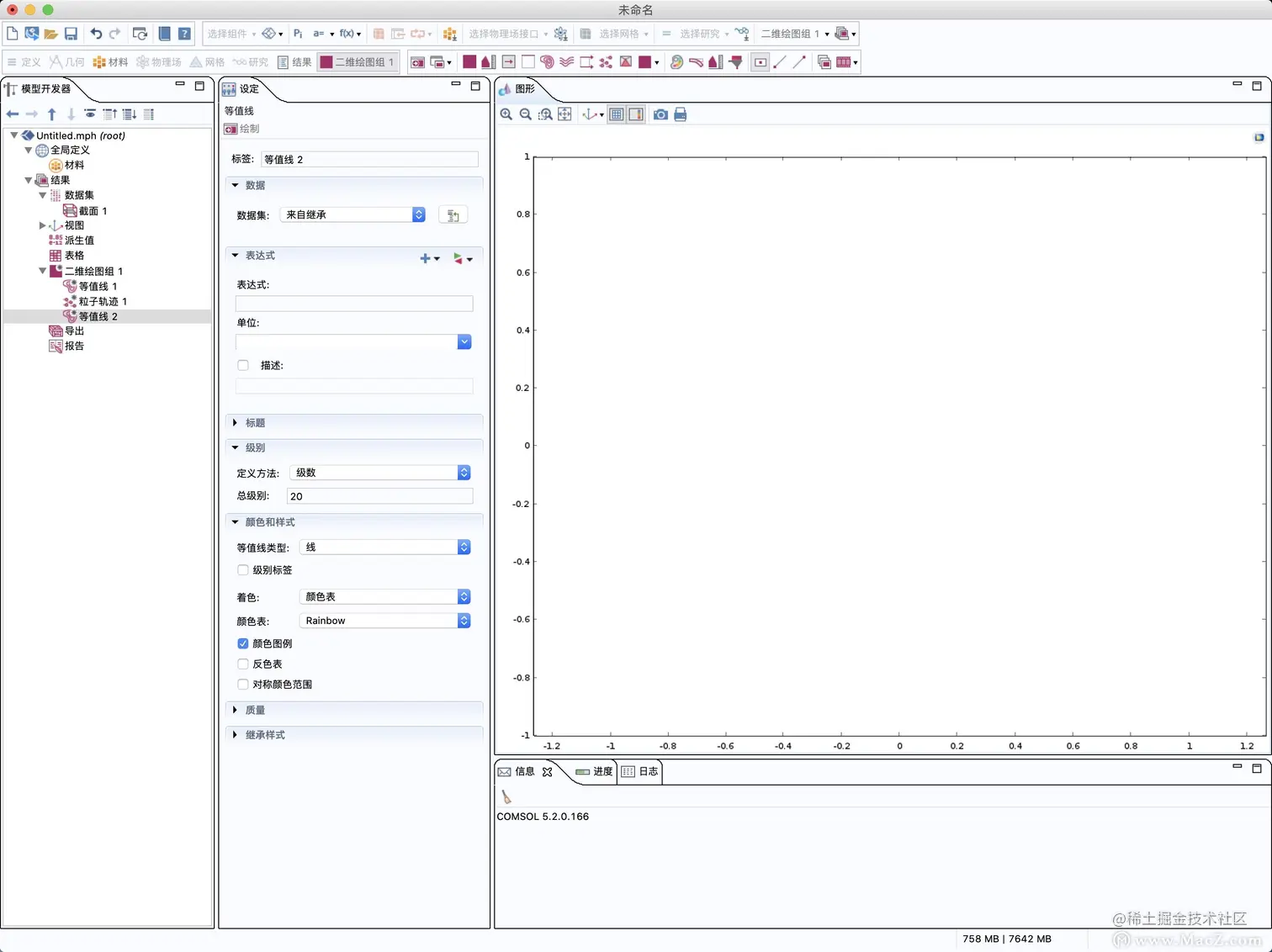Viewport: 1272px width, 952px height.
Task: Switch to the 进度 tab
Action: tap(594, 772)
